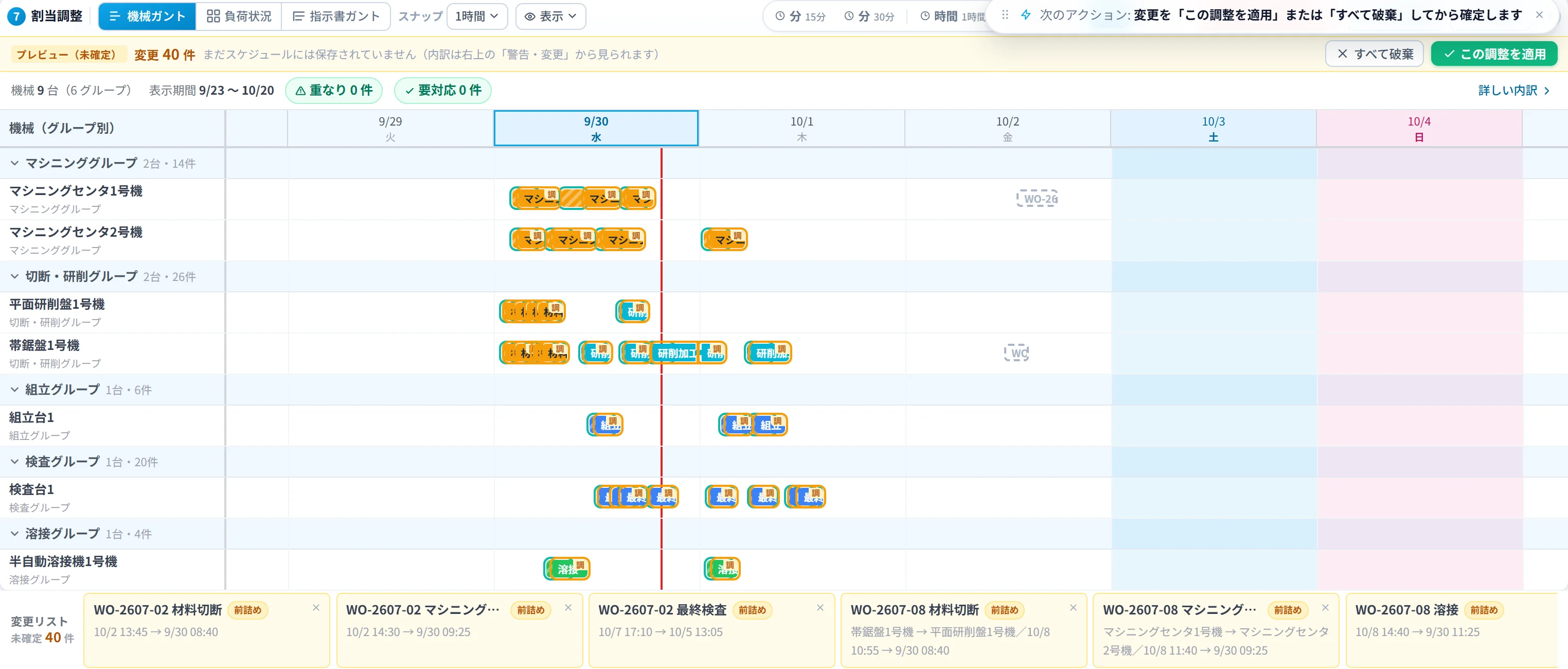Image resolution: width=1568 pixels, height=669 pixels.
Task: Switch to the 負荷状況 tab
Action: [x=239, y=16]
